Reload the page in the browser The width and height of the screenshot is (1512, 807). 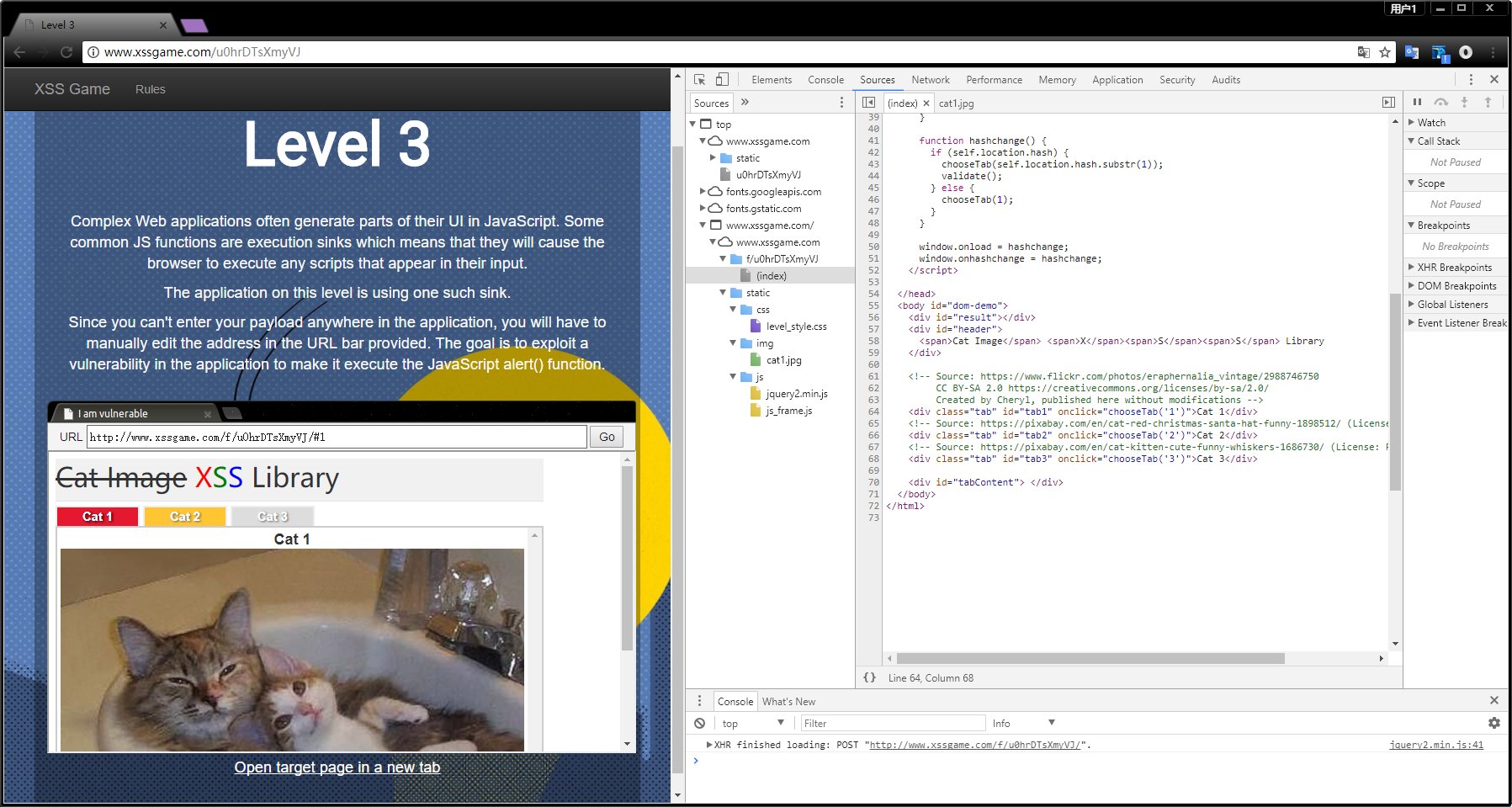coord(66,52)
